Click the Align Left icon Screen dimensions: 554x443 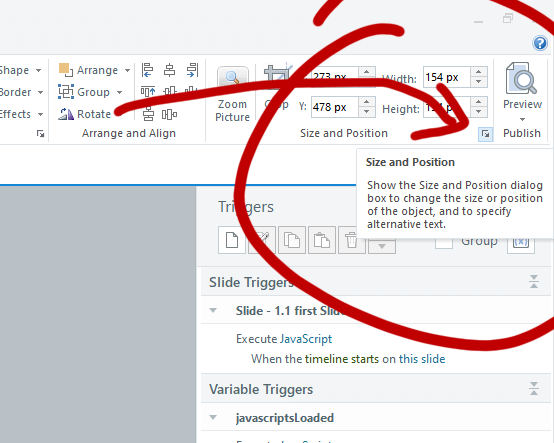pyautogui.click(x=147, y=70)
